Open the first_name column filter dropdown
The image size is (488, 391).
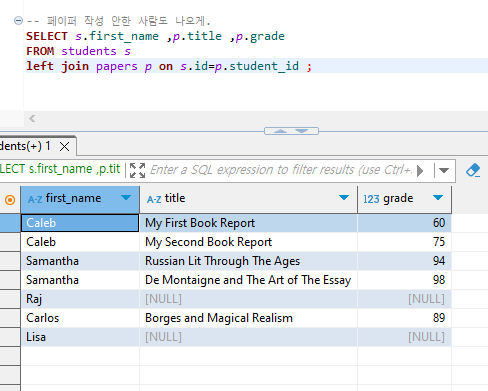click(126, 198)
